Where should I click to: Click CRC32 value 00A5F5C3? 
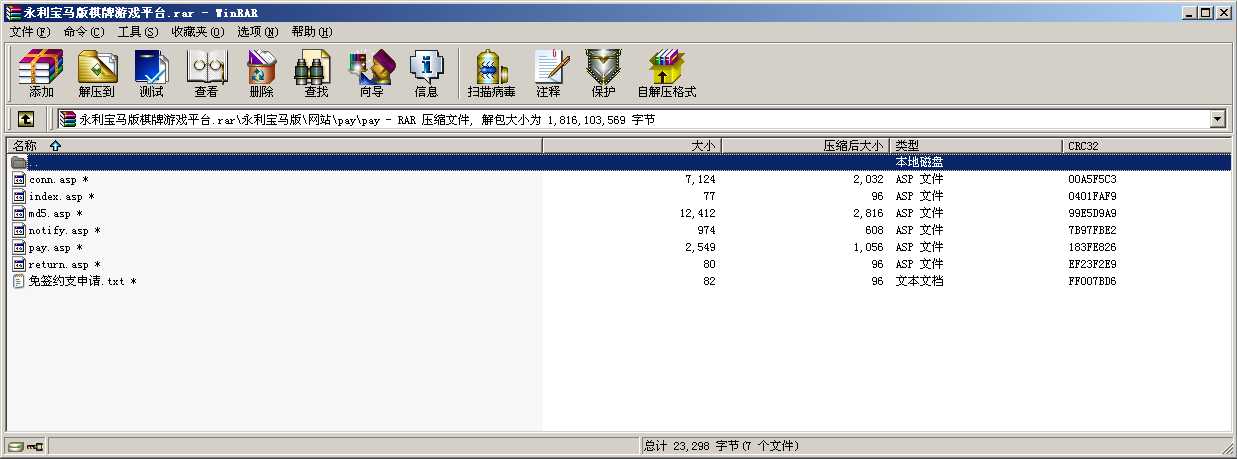[1092, 180]
